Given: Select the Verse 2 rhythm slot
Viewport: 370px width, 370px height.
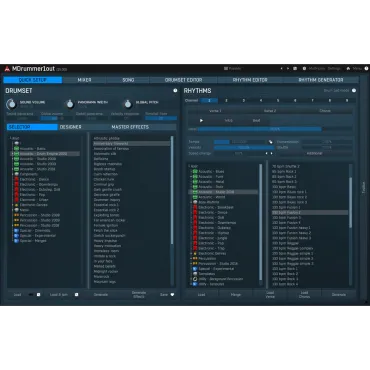Looking at the screenshot, I should coord(270,111).
